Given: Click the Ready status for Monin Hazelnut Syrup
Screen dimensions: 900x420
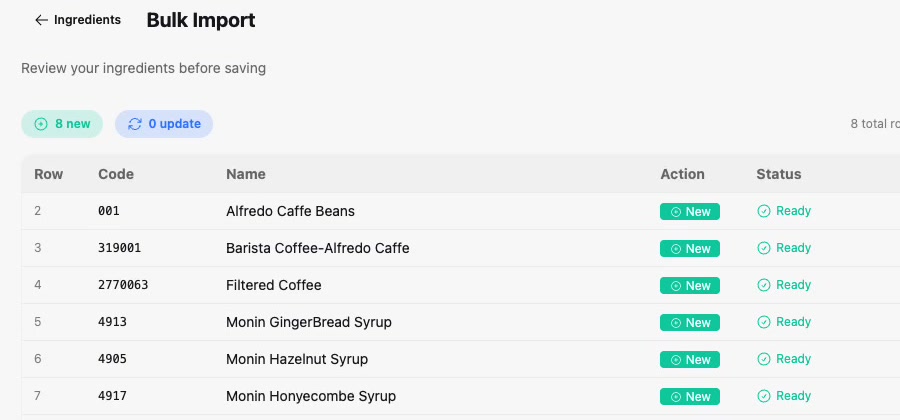Looking at the screenshot, I should click(784, 359).
